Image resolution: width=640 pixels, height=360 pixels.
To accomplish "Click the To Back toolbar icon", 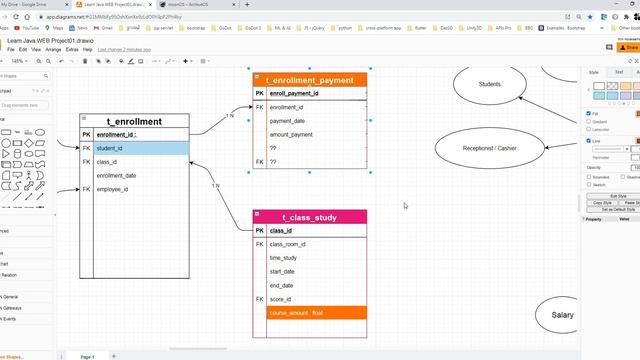I will [108, 61].
